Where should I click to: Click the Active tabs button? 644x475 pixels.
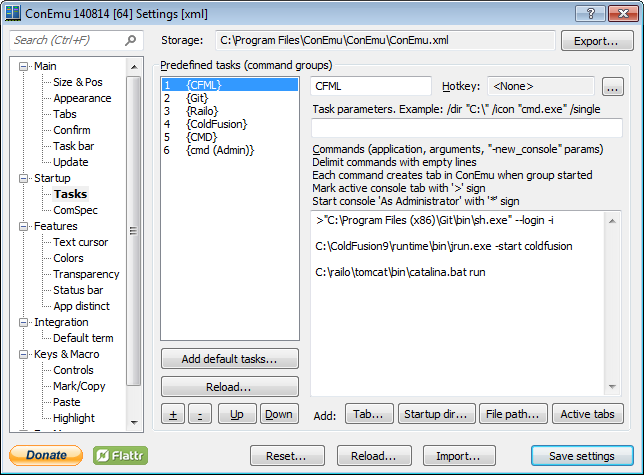click(x=588, y=414)
